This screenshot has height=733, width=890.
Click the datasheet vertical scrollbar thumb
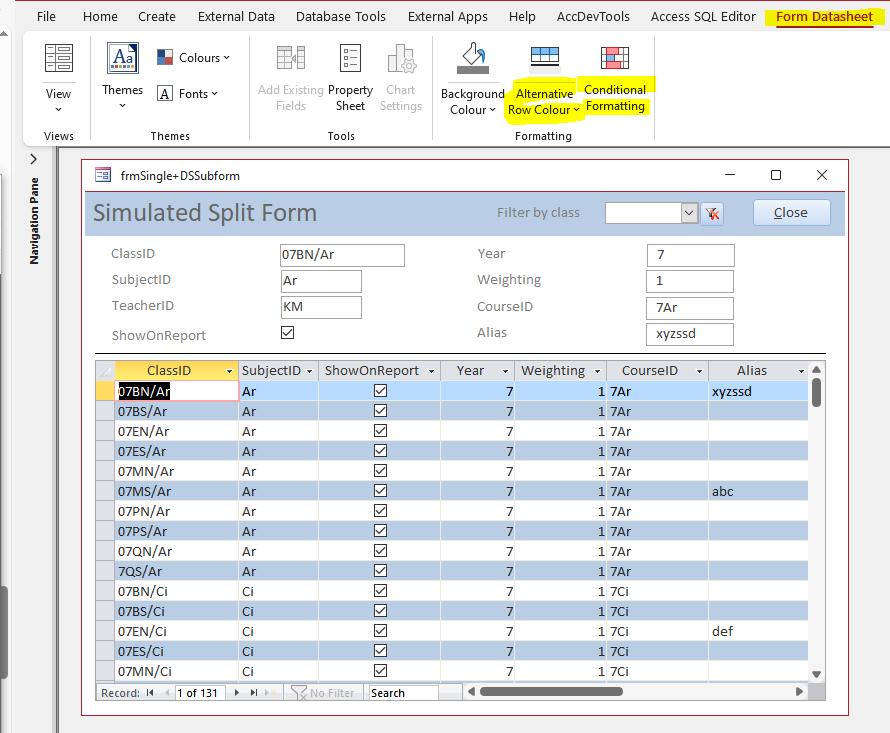click(x=816, y=392)
